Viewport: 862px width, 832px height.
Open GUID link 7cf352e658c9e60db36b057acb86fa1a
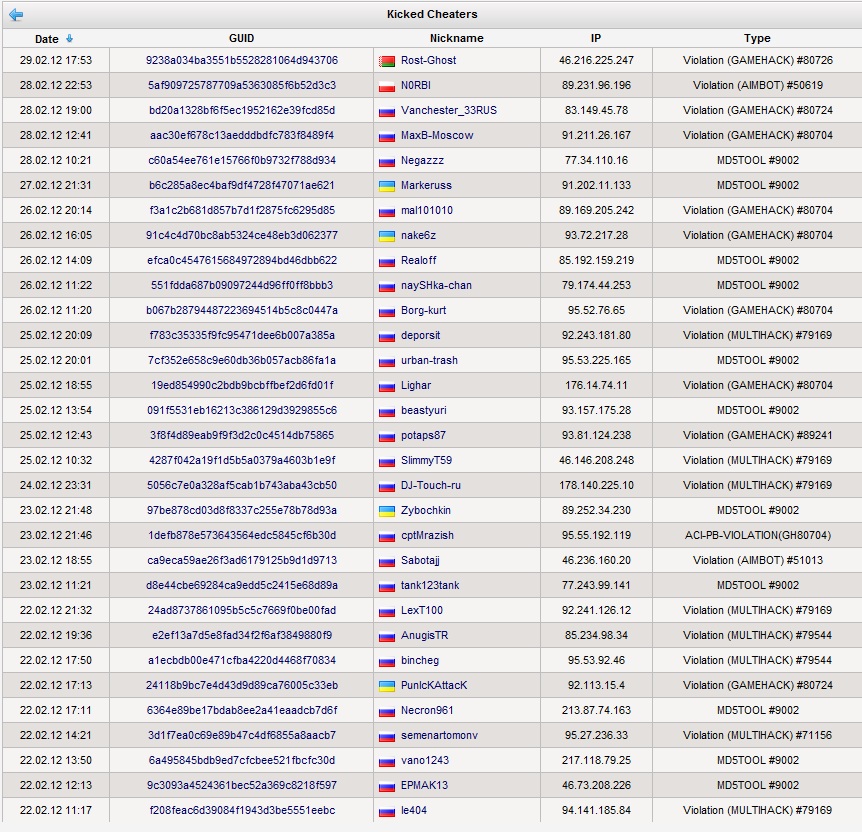pyautogui.click(x=241, y=360)
